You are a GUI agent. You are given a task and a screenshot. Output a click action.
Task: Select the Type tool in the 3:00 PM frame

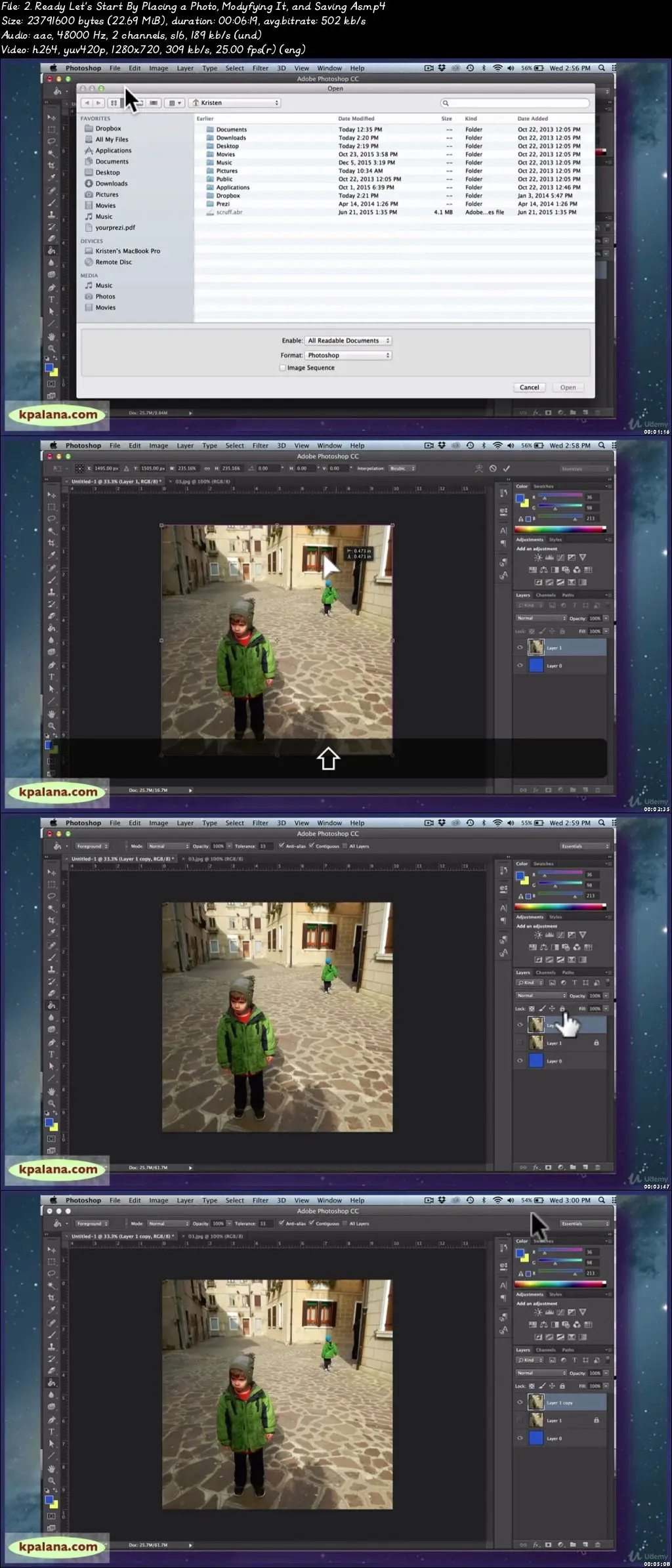pos(51,1431)
